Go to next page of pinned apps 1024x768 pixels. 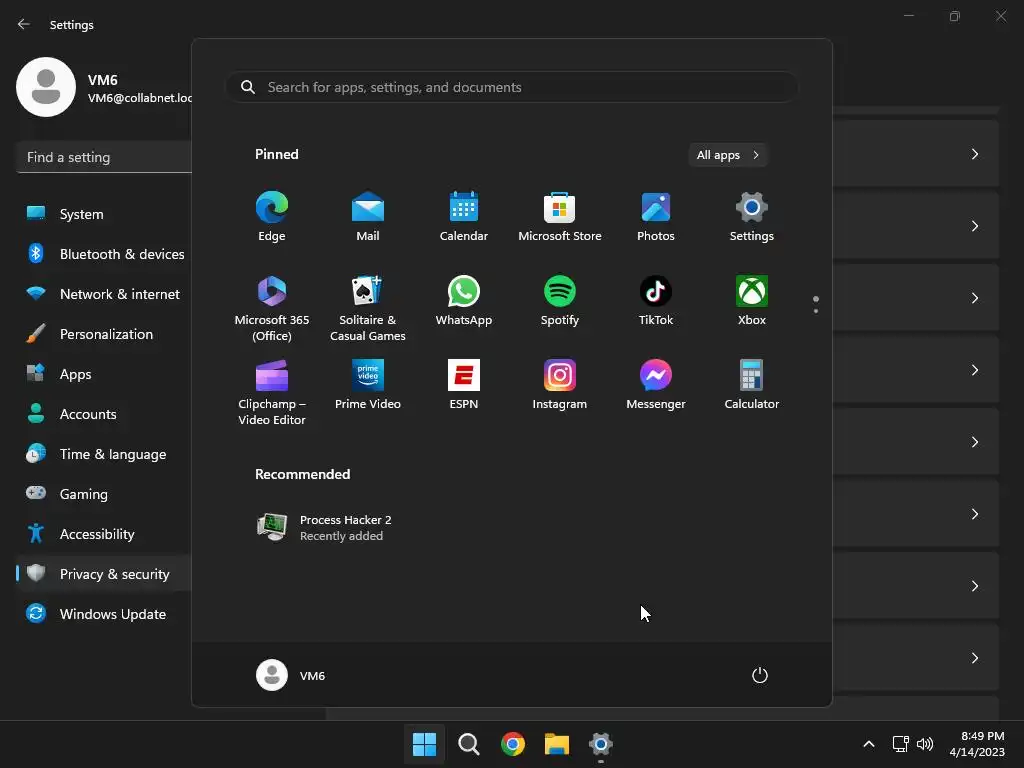click(816, 311)
